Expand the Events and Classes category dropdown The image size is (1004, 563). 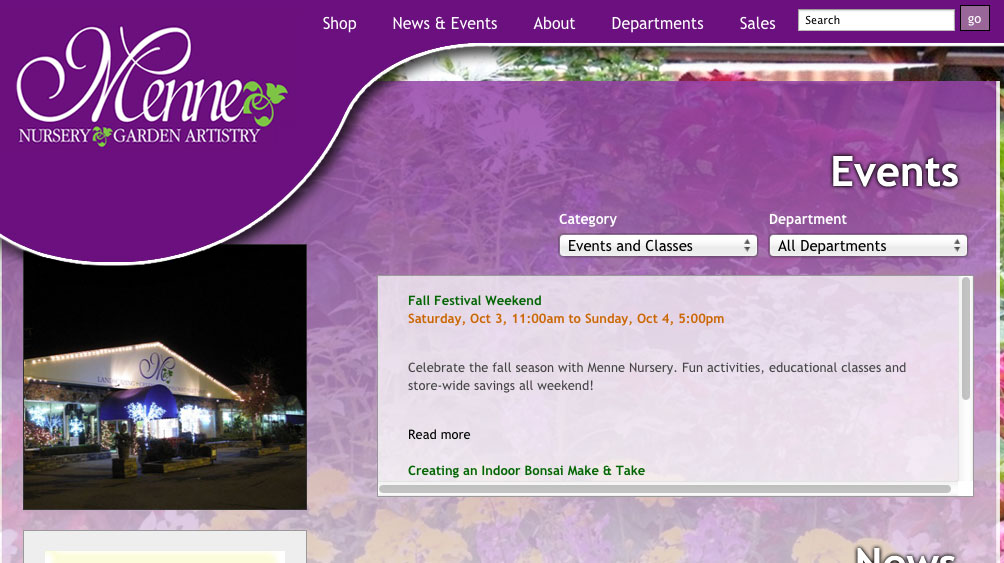point(658,246)
